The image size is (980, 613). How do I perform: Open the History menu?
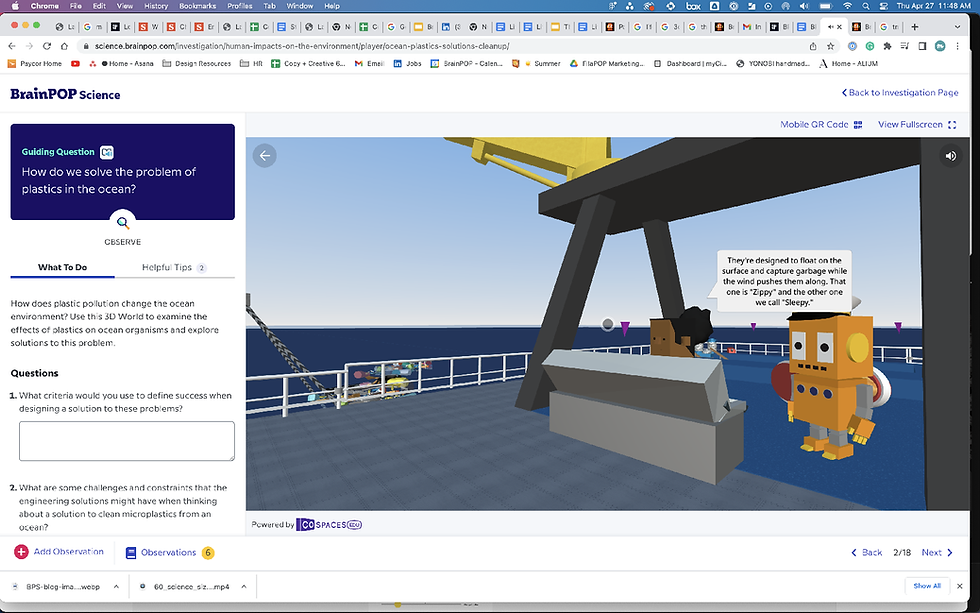(156, 6)
